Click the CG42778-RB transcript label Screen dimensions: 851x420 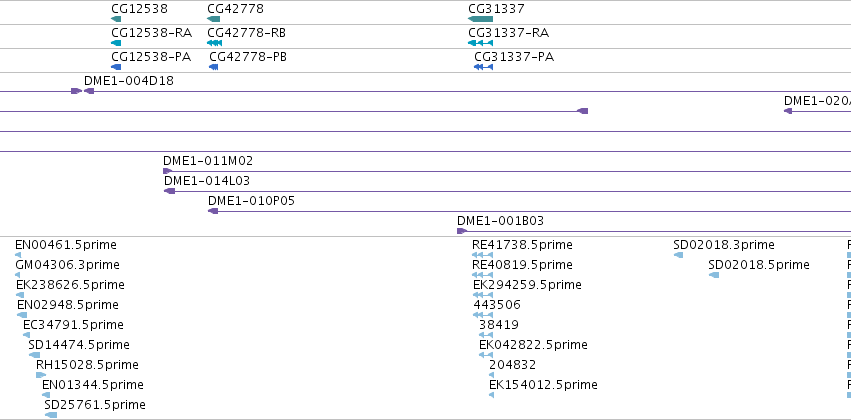click(x=246, y=33)
